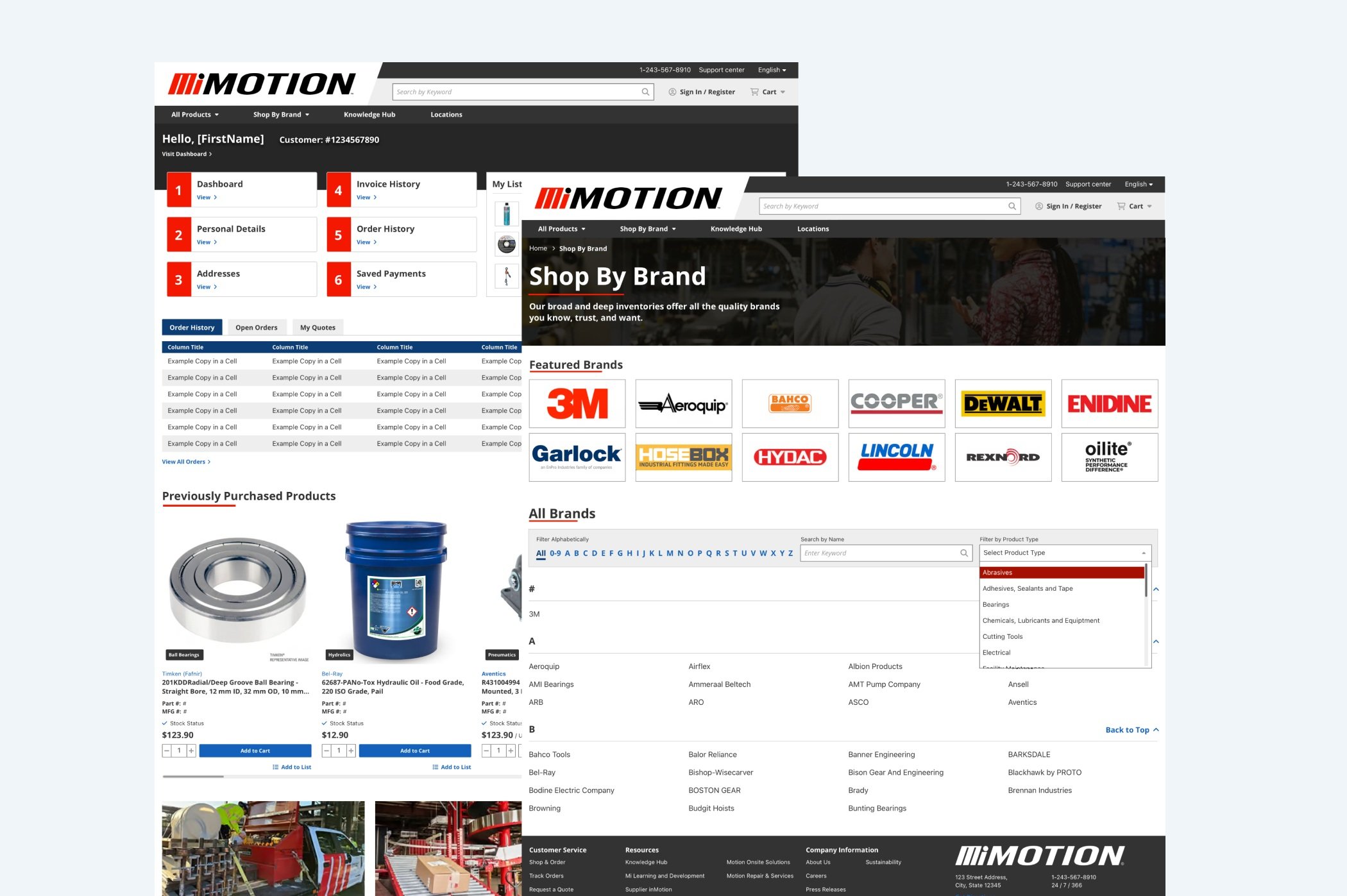Increase quantity for Timken bearing
1347x896 pixels.
[191, 750]
